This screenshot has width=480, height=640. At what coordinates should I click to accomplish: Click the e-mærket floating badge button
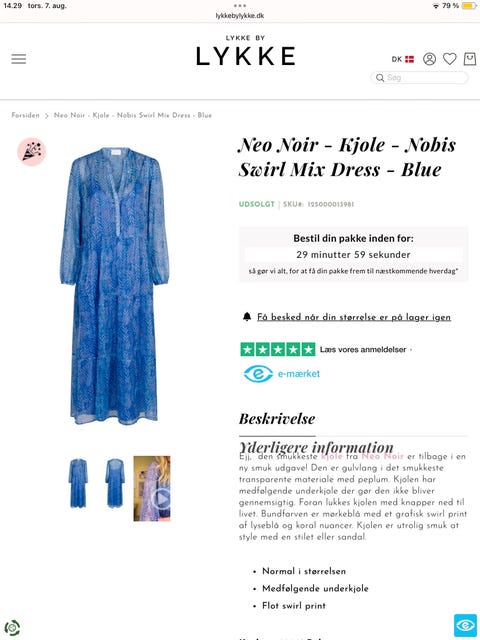click(465, 625)
